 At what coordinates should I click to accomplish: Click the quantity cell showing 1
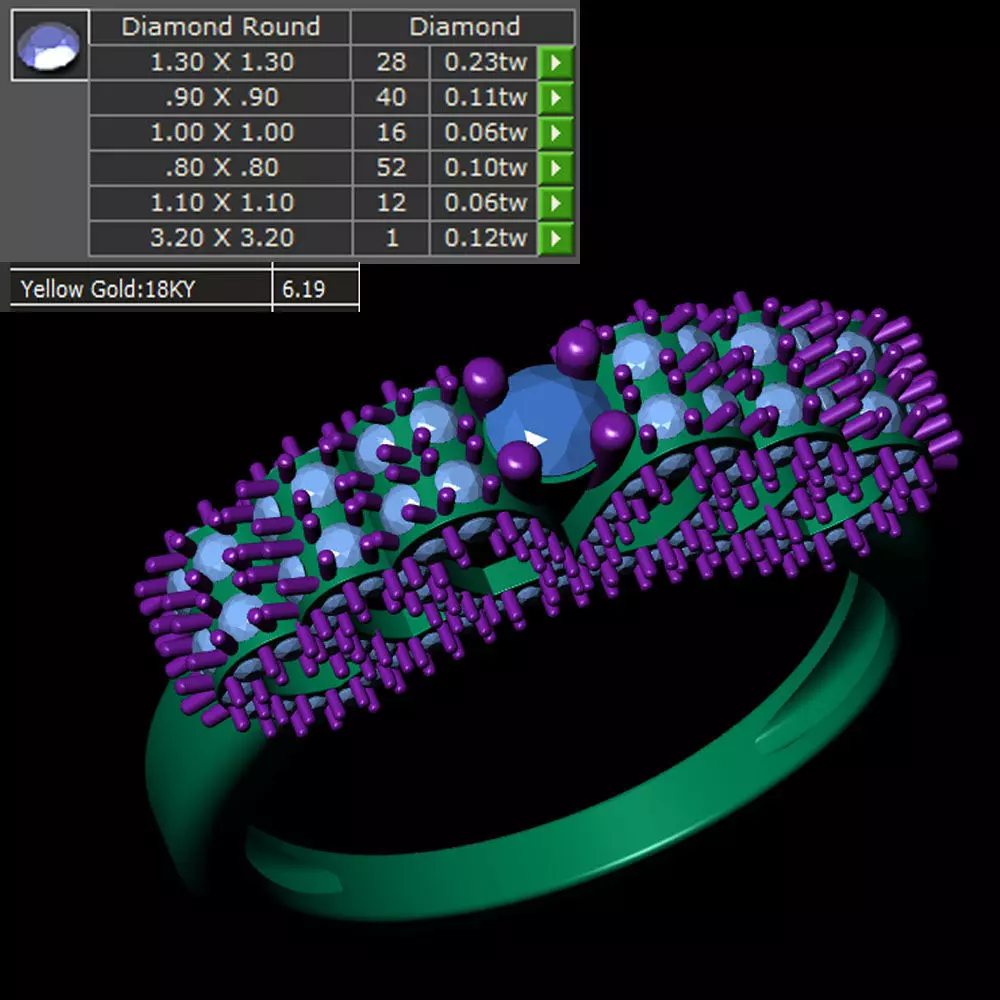tap(391, 238)
